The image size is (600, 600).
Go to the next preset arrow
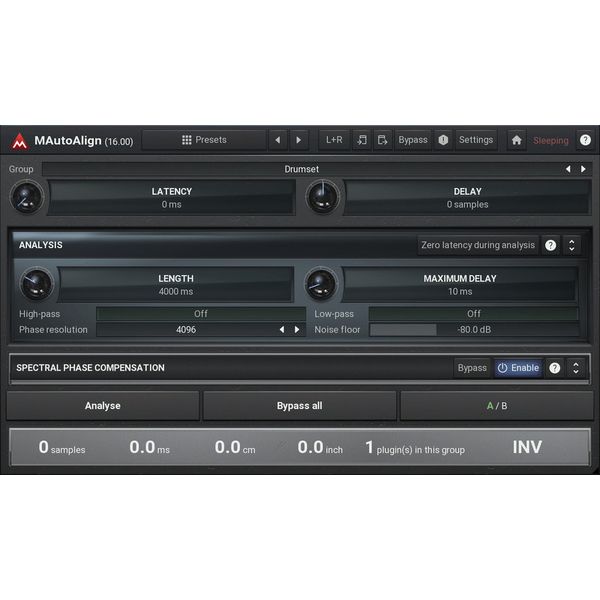[299, 140]
